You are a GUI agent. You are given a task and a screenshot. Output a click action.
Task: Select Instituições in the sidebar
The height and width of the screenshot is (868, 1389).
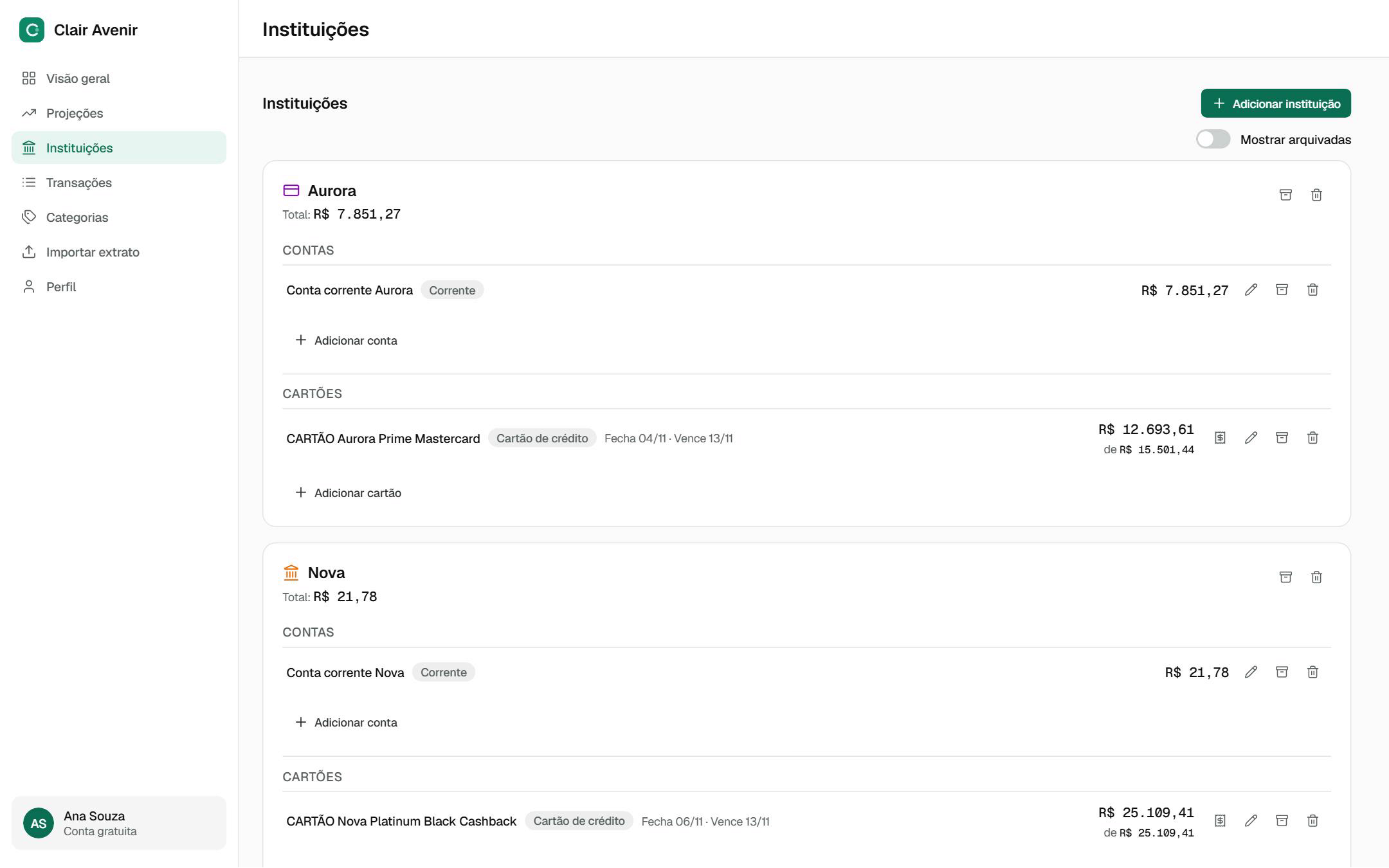coord(119,148)
